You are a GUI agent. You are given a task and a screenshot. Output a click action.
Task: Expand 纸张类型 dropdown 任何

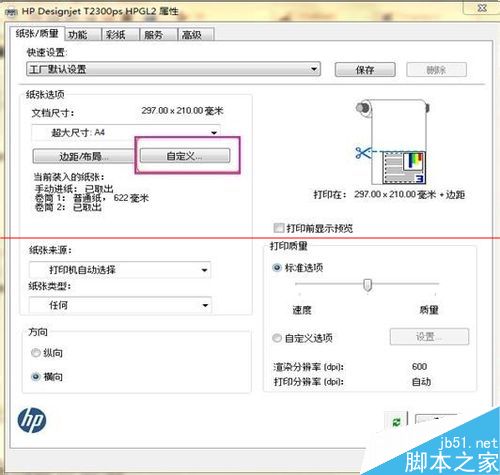[120, 305]
